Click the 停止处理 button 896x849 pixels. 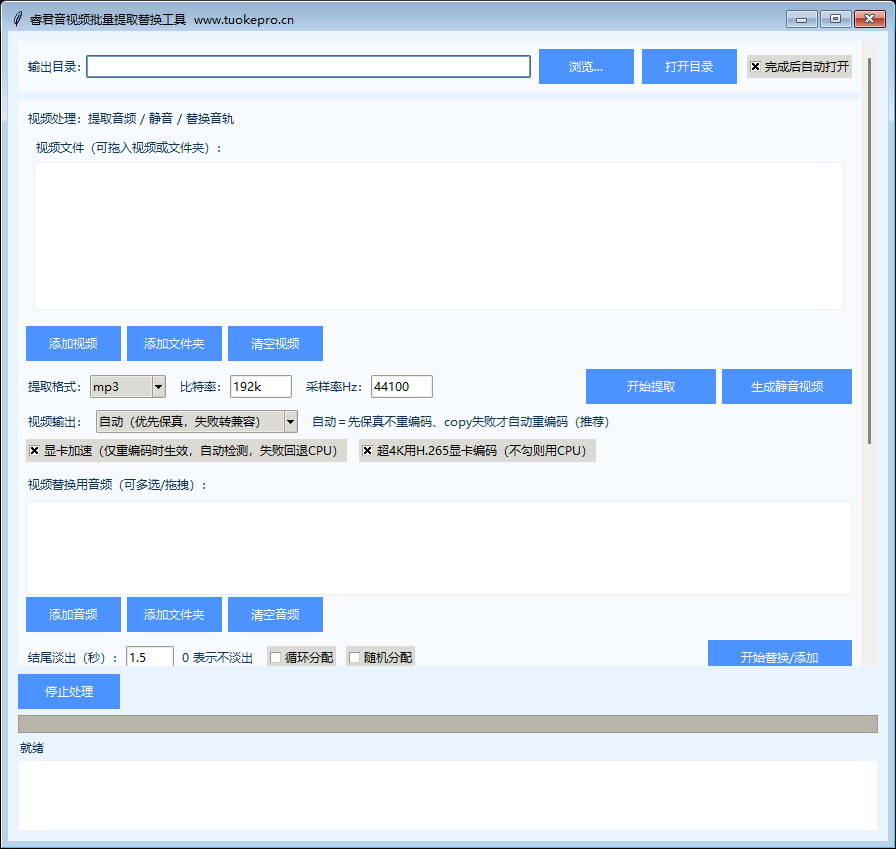[69, 691]
